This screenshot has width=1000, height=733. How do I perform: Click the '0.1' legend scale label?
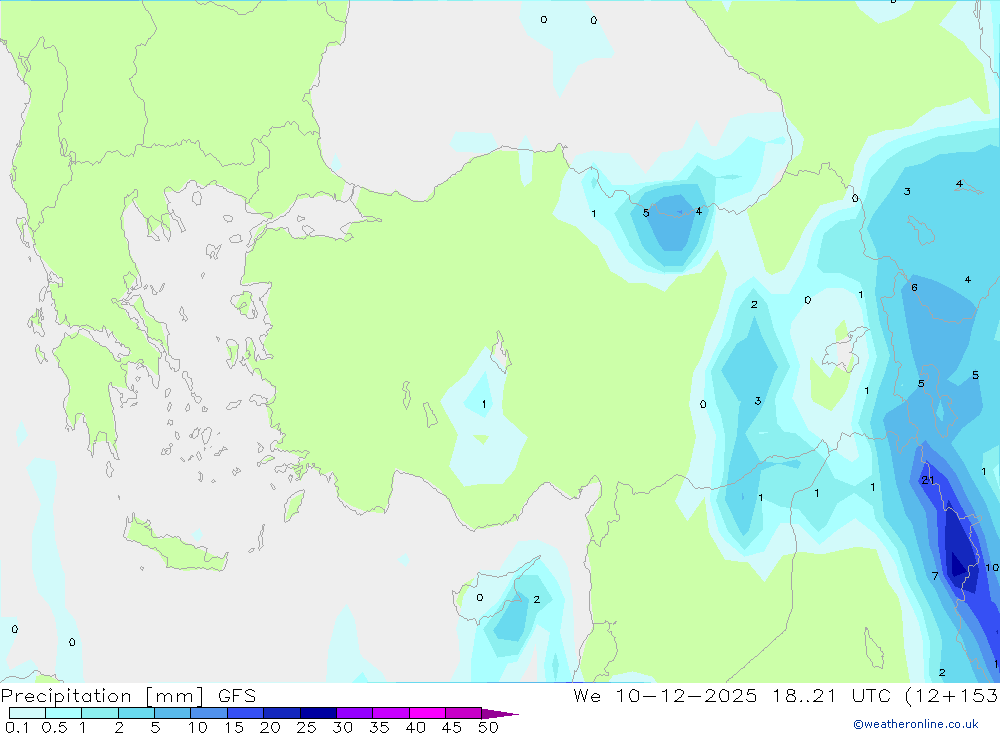[17, 727]
